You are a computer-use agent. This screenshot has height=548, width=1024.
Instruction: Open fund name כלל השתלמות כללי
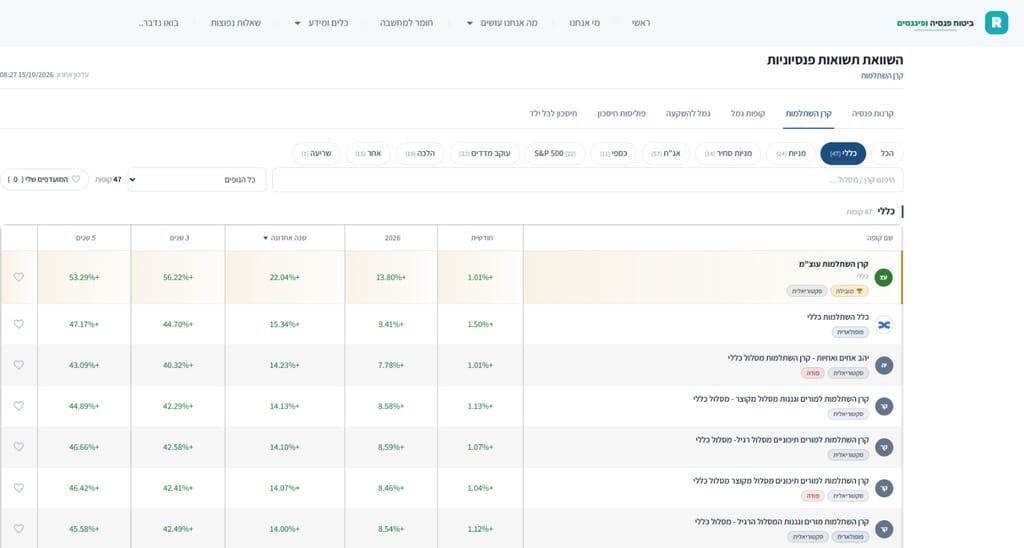[x=838, y=317]
